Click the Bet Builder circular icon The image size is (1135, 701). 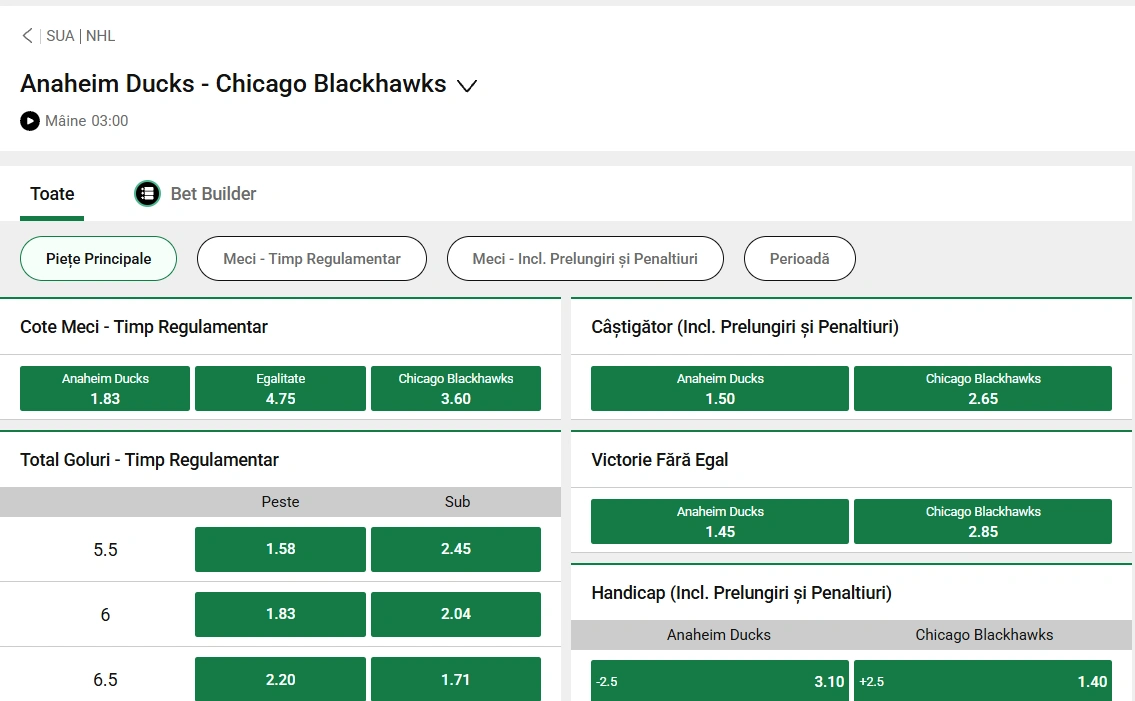[x=147, y=193]
